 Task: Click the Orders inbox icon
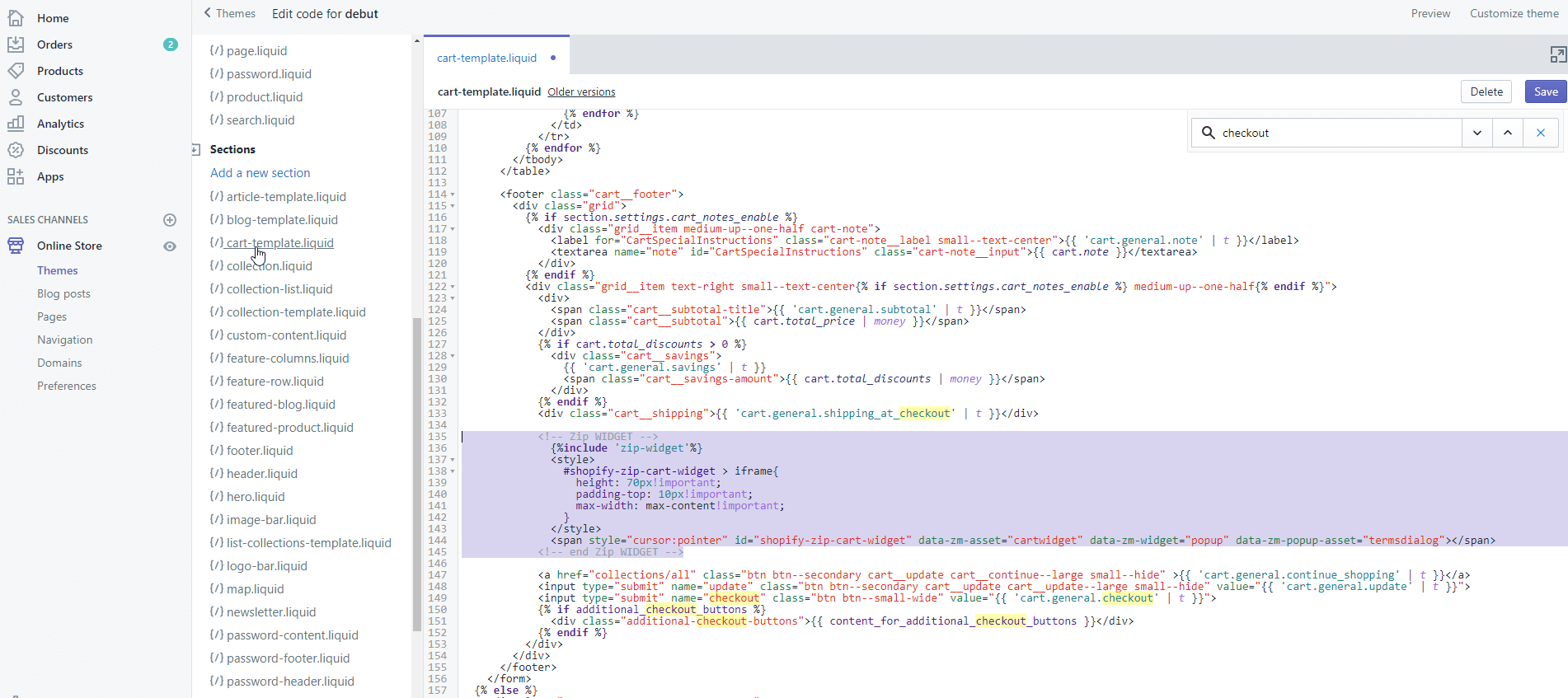click(x=16, y=45)
